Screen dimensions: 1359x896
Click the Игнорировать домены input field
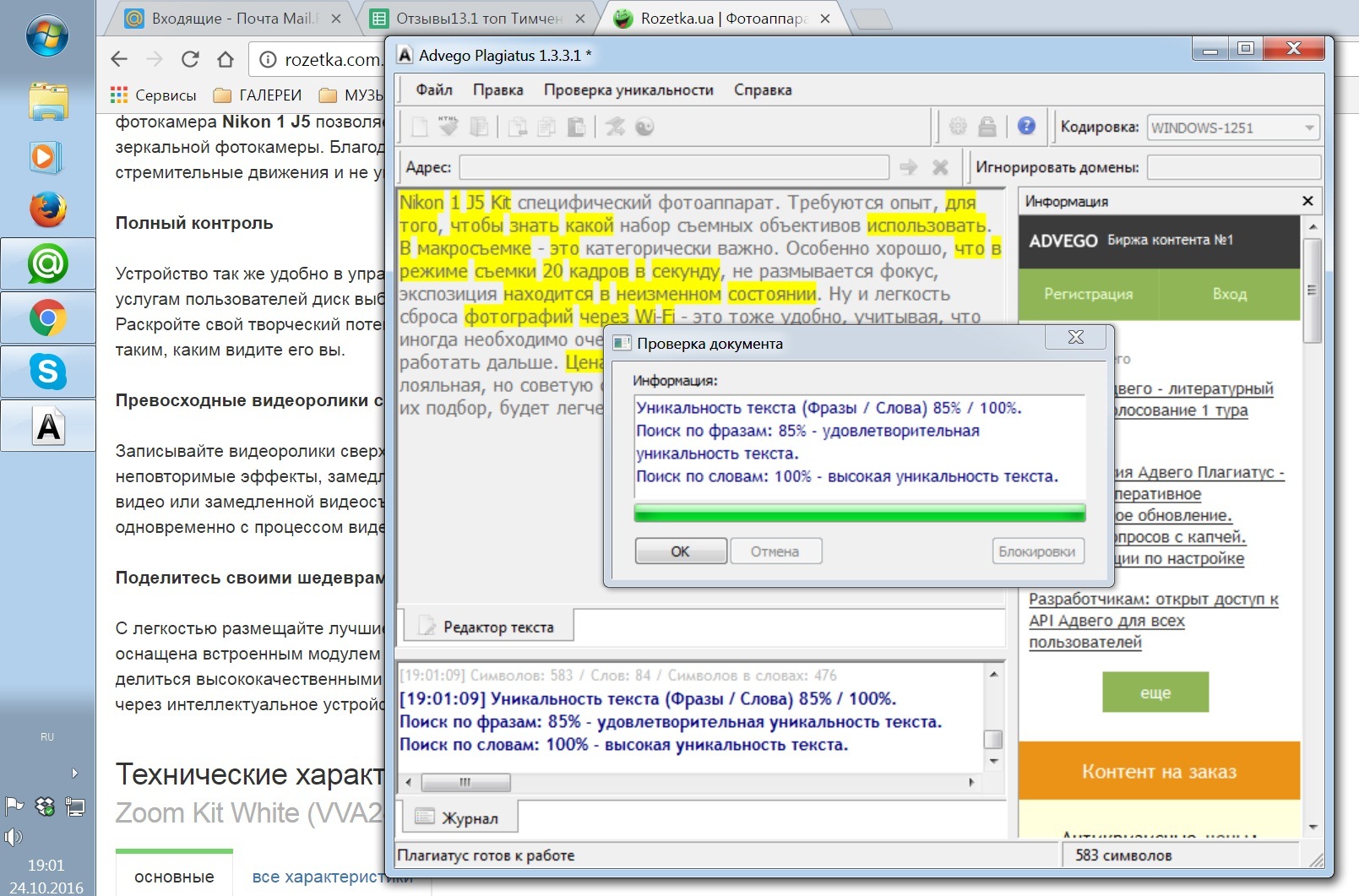(1233, 167)
